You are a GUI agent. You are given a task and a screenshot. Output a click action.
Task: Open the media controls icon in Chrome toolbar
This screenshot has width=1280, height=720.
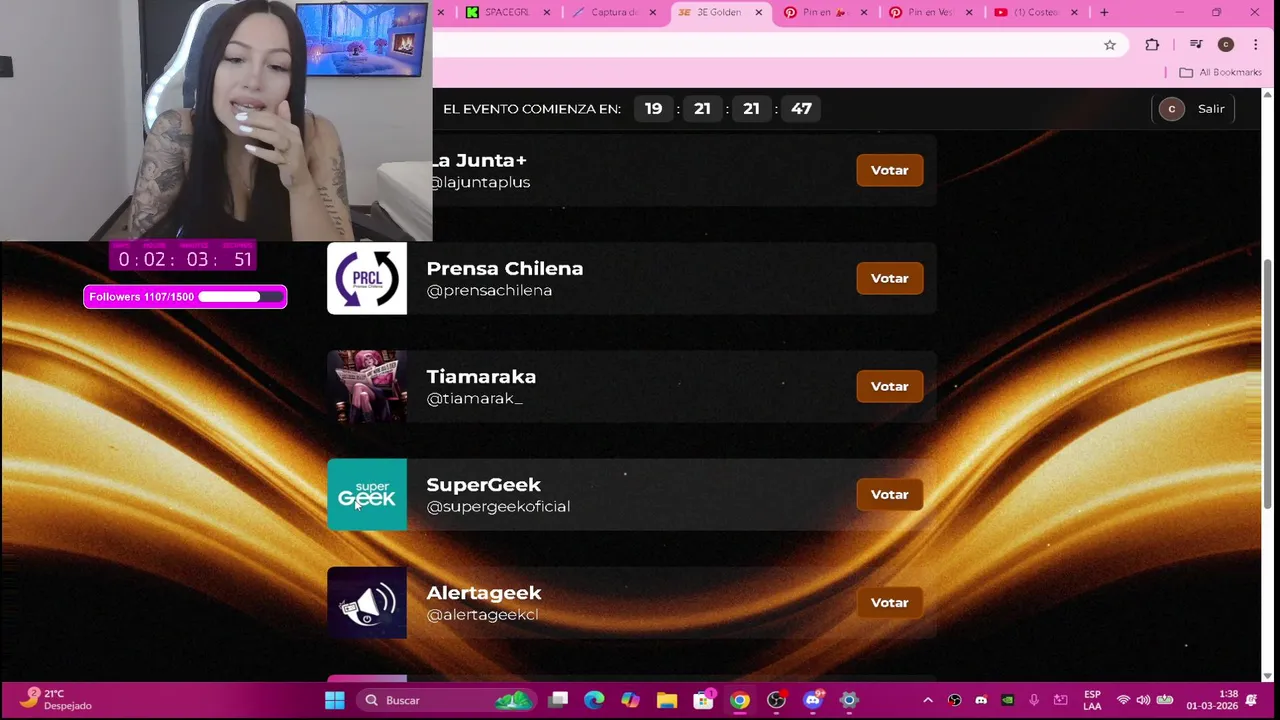pos(1196,44)
